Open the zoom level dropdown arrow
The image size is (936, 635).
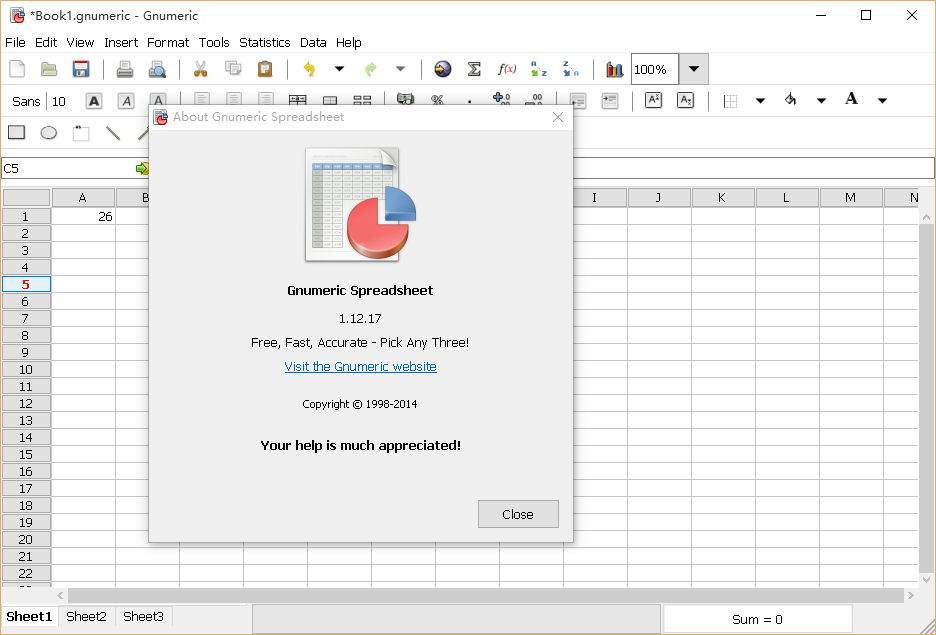tap(694, 69)
